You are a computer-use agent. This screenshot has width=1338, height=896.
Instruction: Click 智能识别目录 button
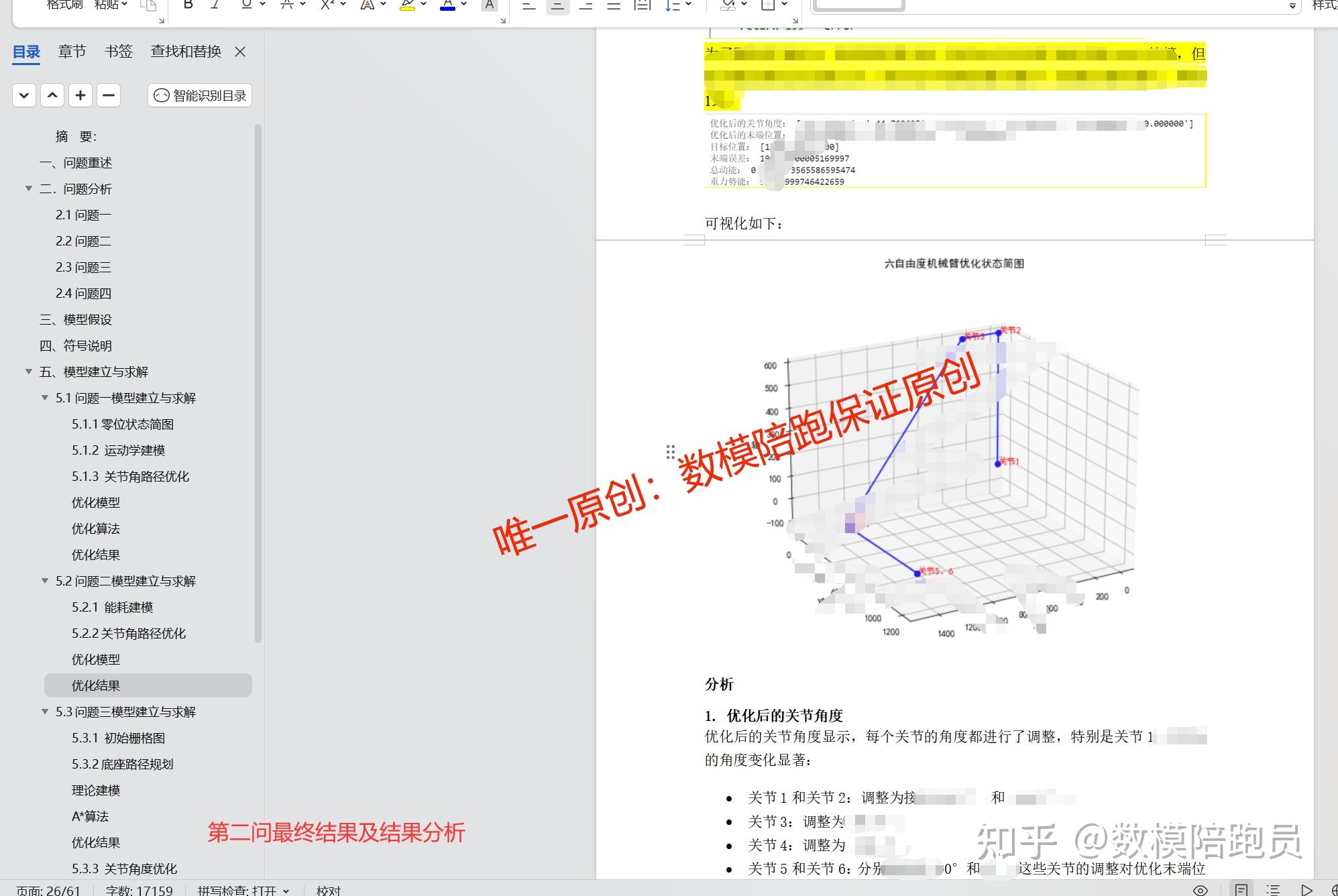[x=200, y=95]
